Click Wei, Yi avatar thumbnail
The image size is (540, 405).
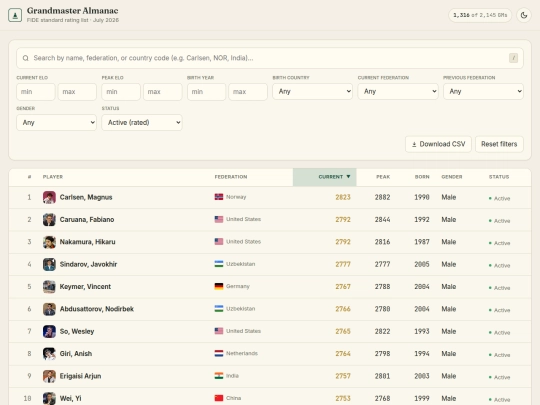[x=49, y=398]
